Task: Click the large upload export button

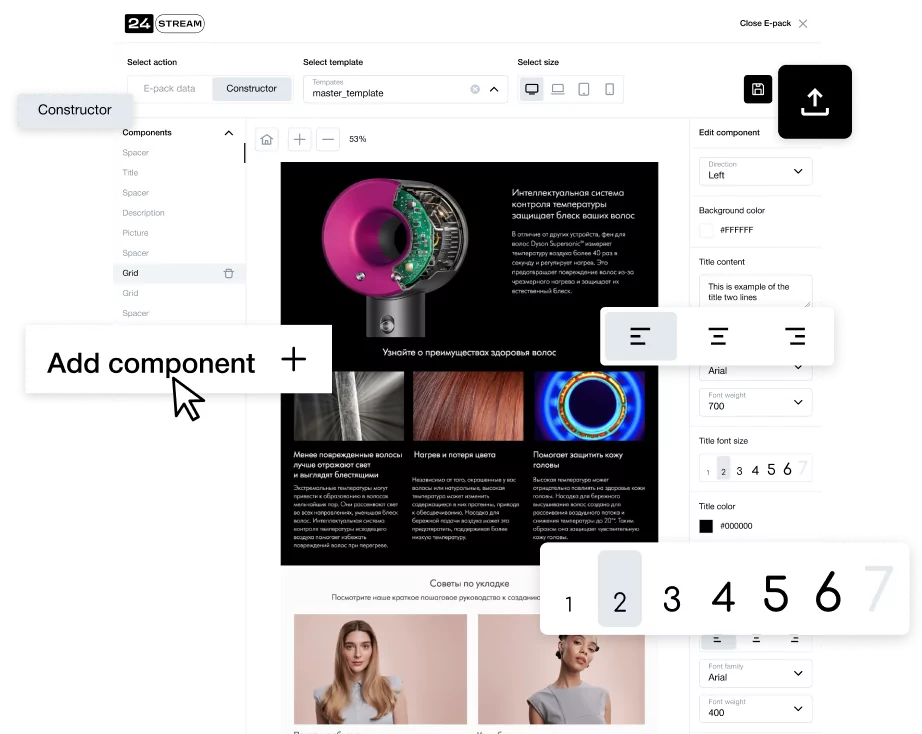Action: pyautogui.click(x=815, y=102)
